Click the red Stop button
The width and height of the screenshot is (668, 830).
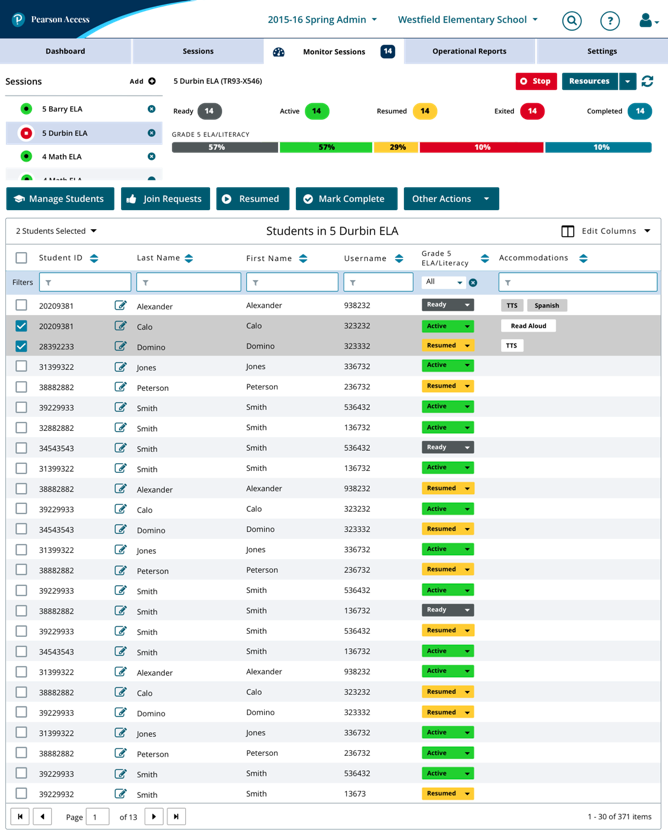click(536, 81)
